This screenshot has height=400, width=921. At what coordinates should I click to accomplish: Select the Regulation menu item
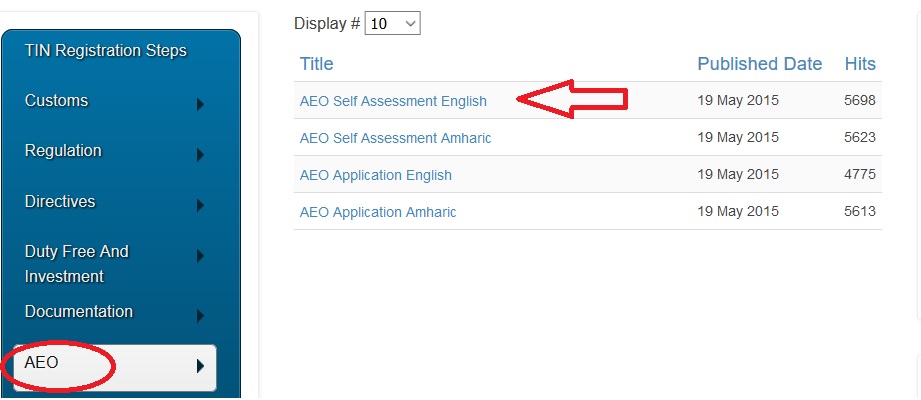click(x=63, y=151)
